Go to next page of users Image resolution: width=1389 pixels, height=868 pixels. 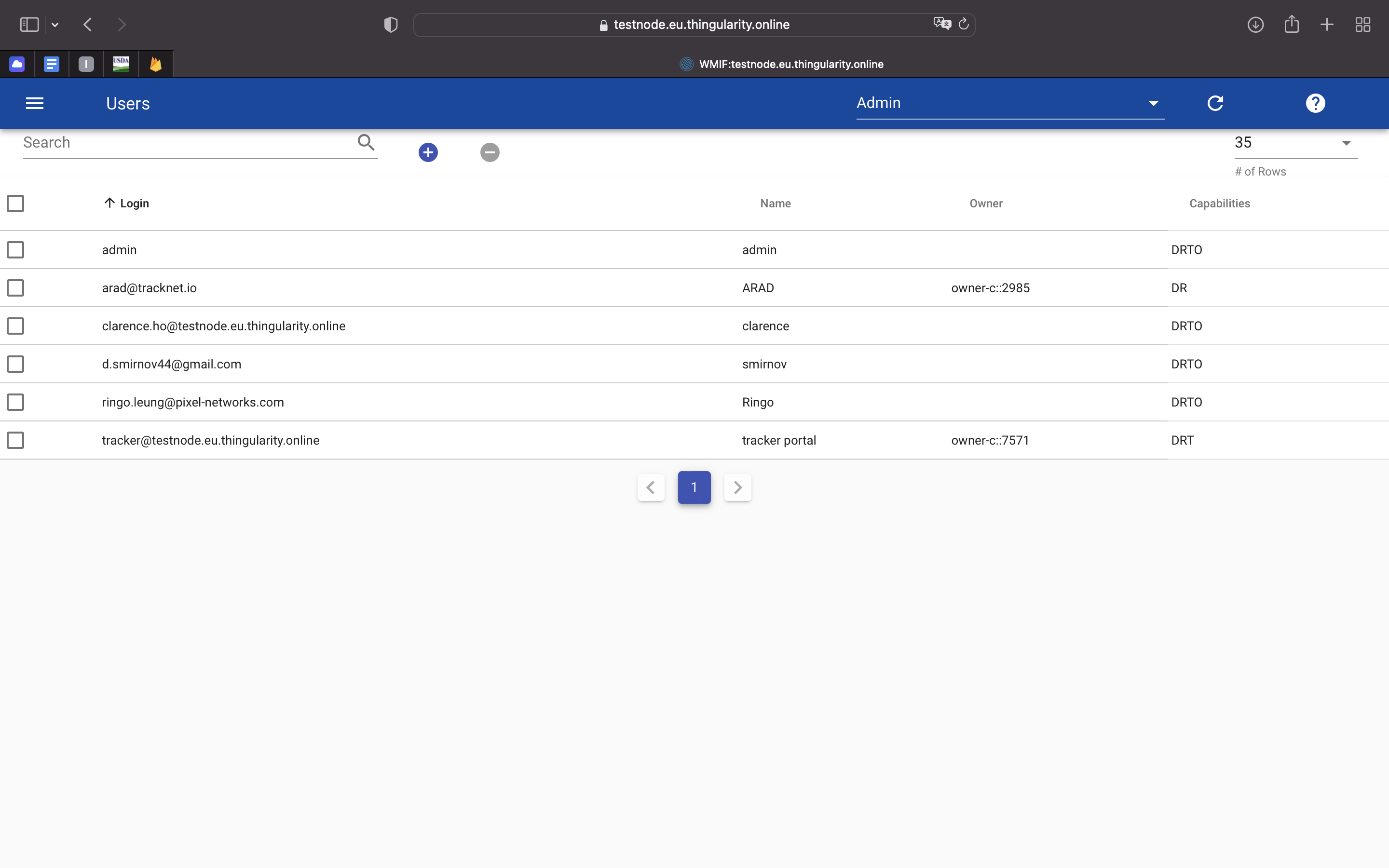(737, 488)
